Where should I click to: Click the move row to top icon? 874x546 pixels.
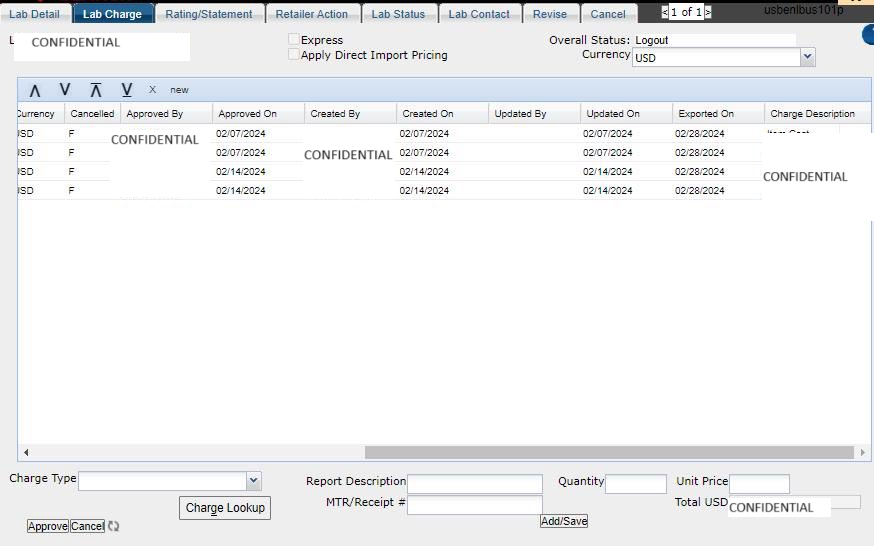(x=96, y=90)
